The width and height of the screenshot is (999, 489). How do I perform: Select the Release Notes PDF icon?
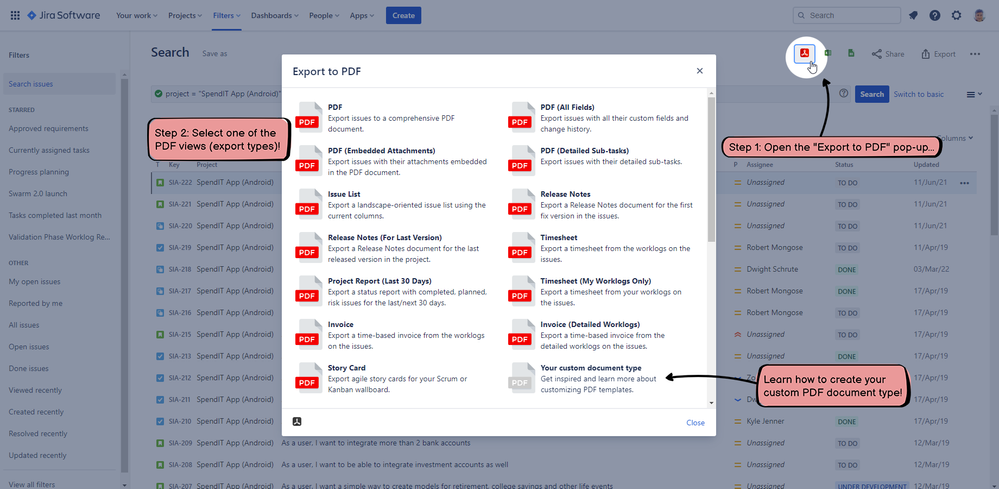[x=520, y=202]
